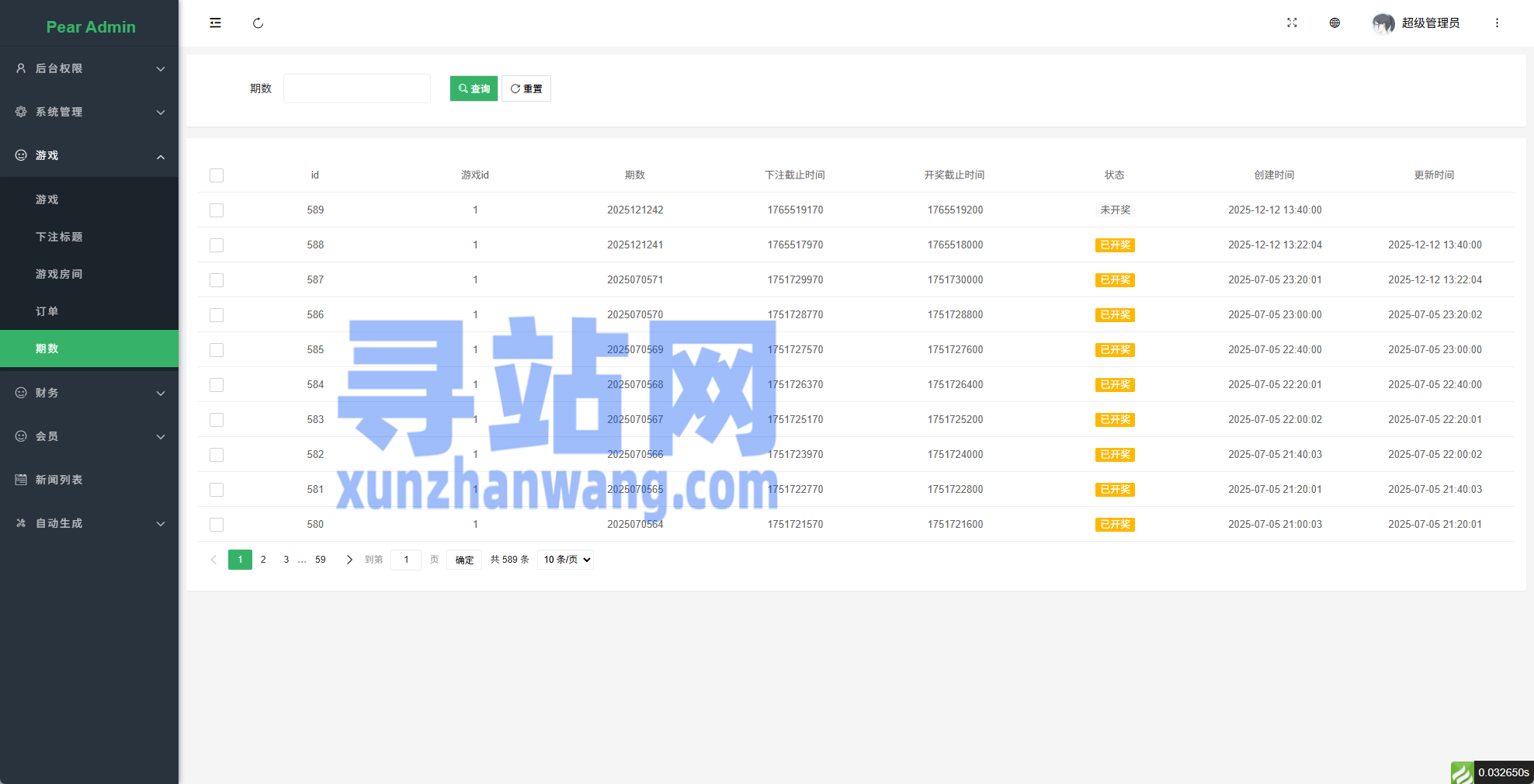
Task: Enter fullscreen mode via the expand icon
Action: (1292, 23)
